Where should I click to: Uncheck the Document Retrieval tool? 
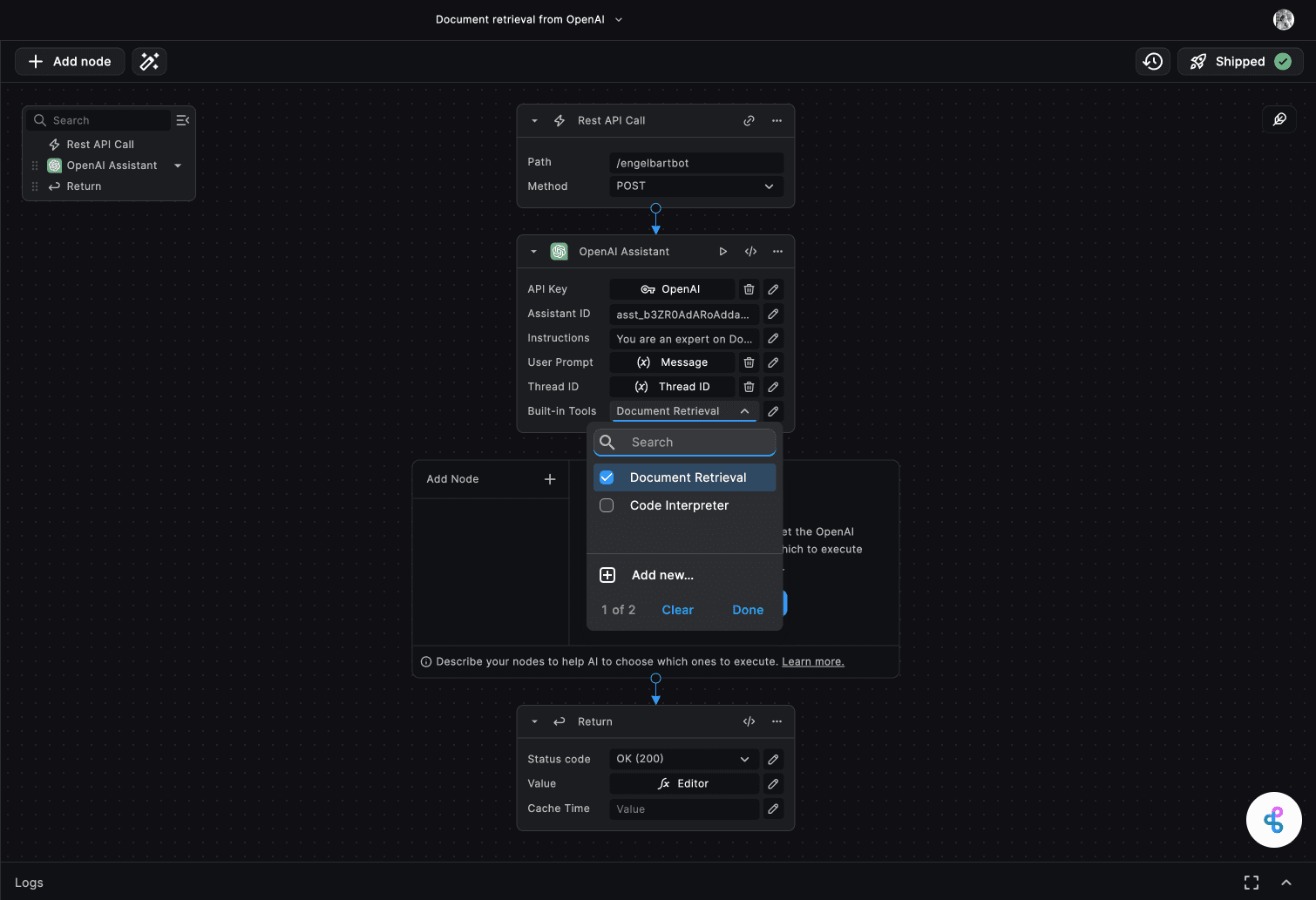coord(607,477)
